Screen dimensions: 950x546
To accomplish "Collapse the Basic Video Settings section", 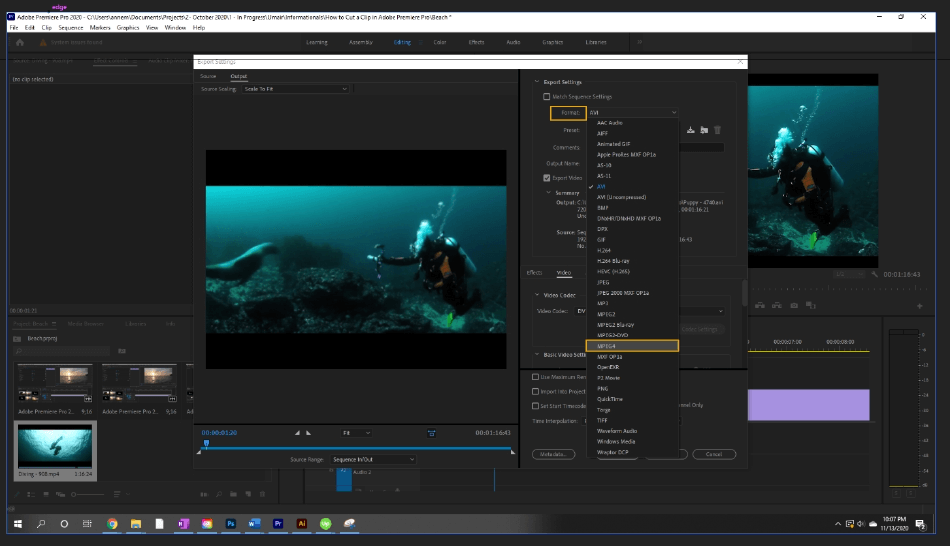I will point(537,355).
